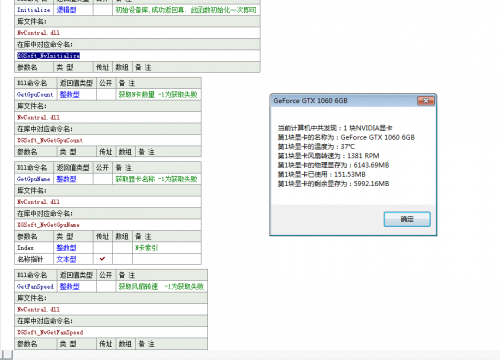Click the dialog line showing 5992.16MB remaining
Image resolution: width=500 pixels, height=360 pixels.
pyautogui.click(x=333, y=184)
